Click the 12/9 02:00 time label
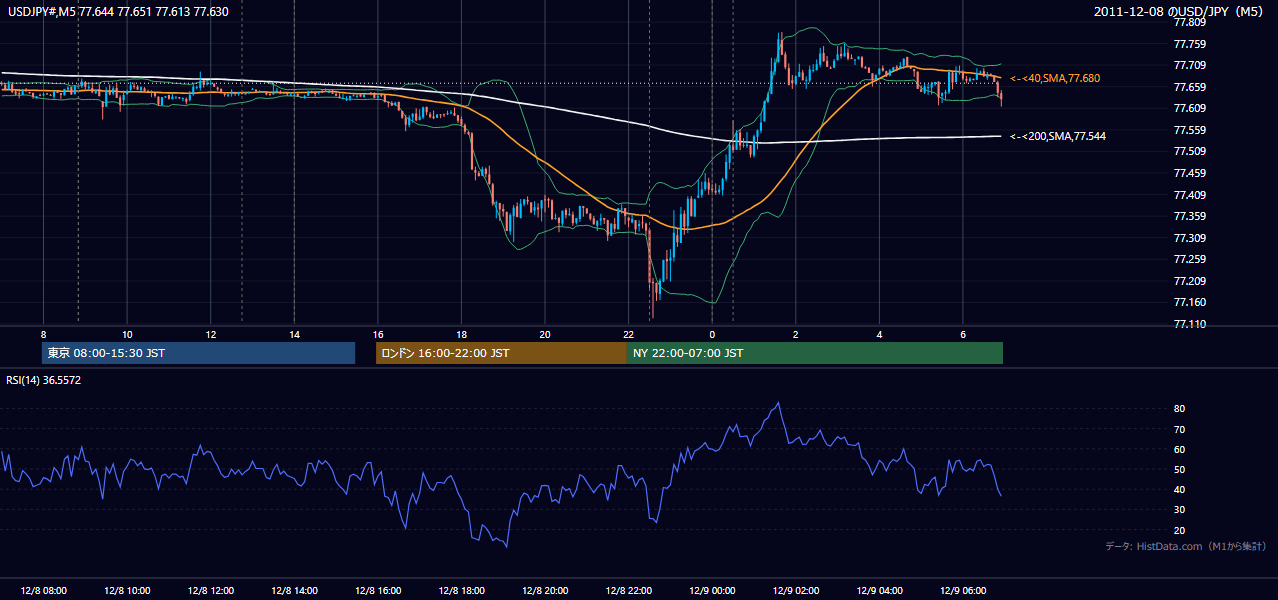This screenshot has width=1278, height=600. pyautogui.click(x=795, y=591)
